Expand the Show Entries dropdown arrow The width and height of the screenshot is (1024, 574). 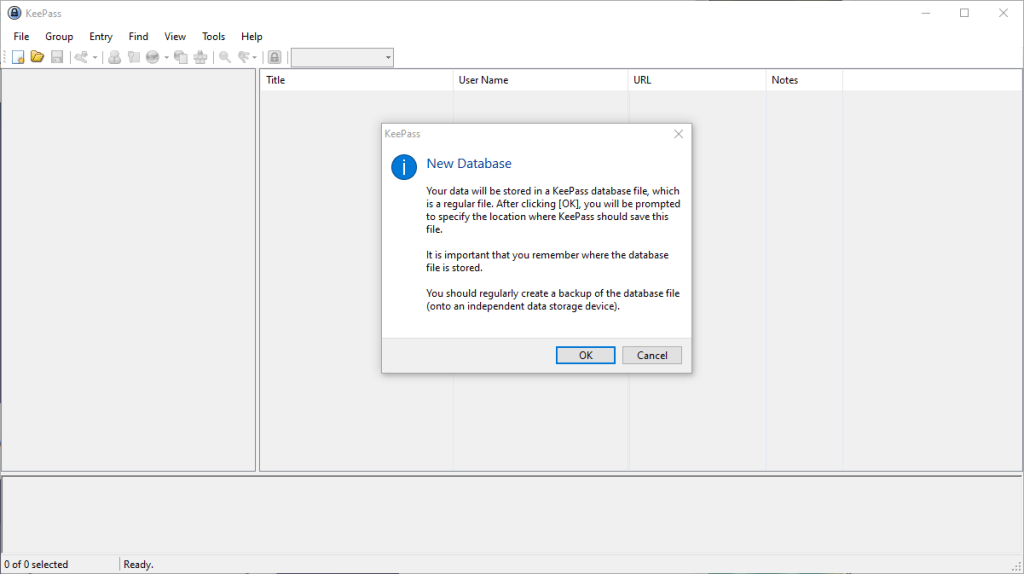[255, 57]
